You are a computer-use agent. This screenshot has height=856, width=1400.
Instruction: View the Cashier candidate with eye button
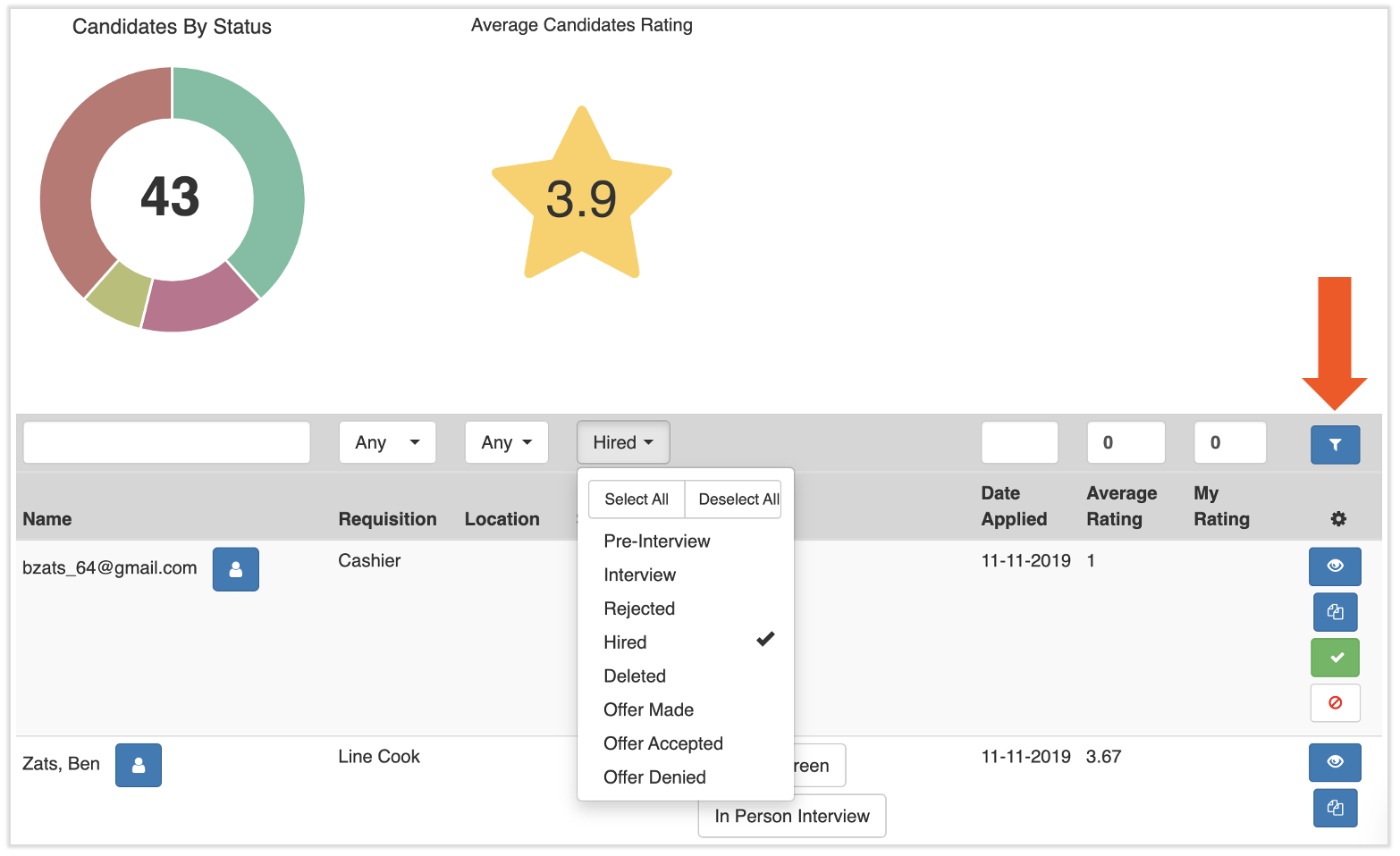pos(1335,566)
